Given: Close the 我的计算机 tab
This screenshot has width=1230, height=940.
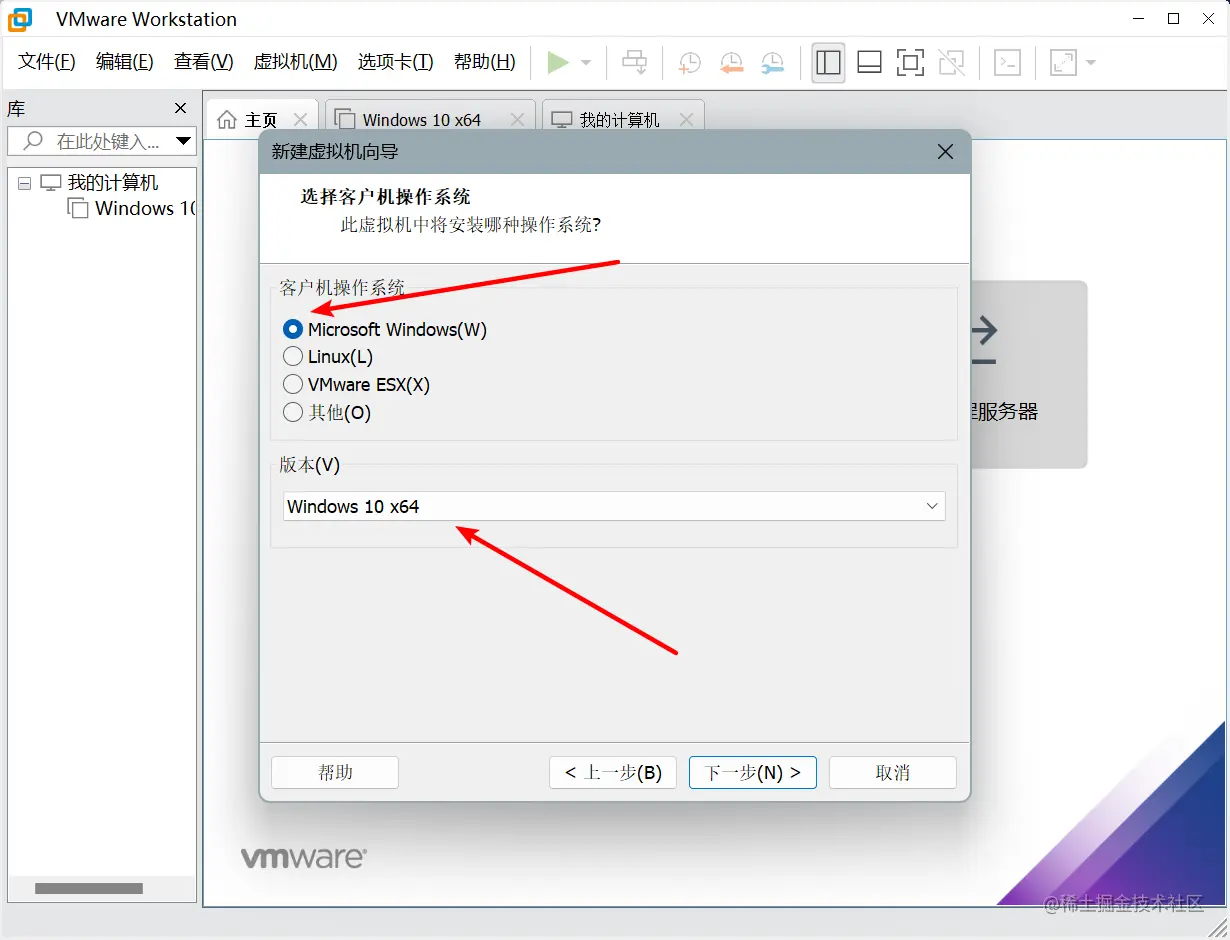Looking at the screenshot, I should click(686, 119).
